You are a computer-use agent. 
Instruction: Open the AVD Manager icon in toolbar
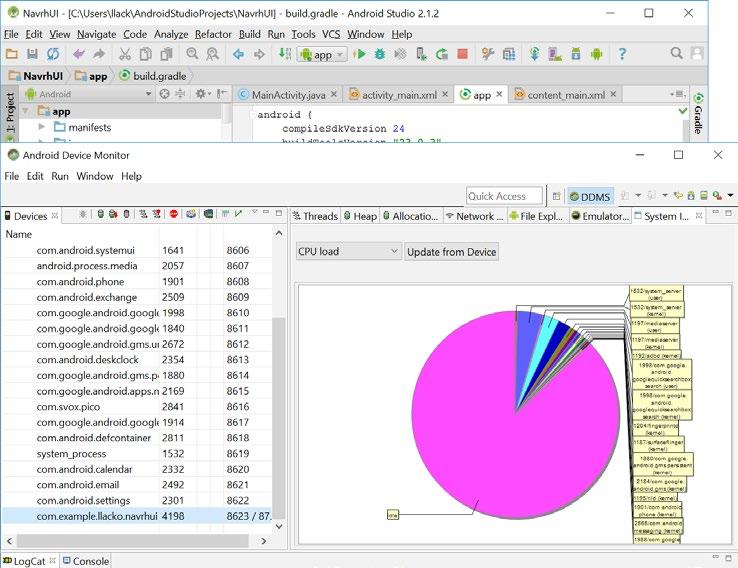(555, 55)
